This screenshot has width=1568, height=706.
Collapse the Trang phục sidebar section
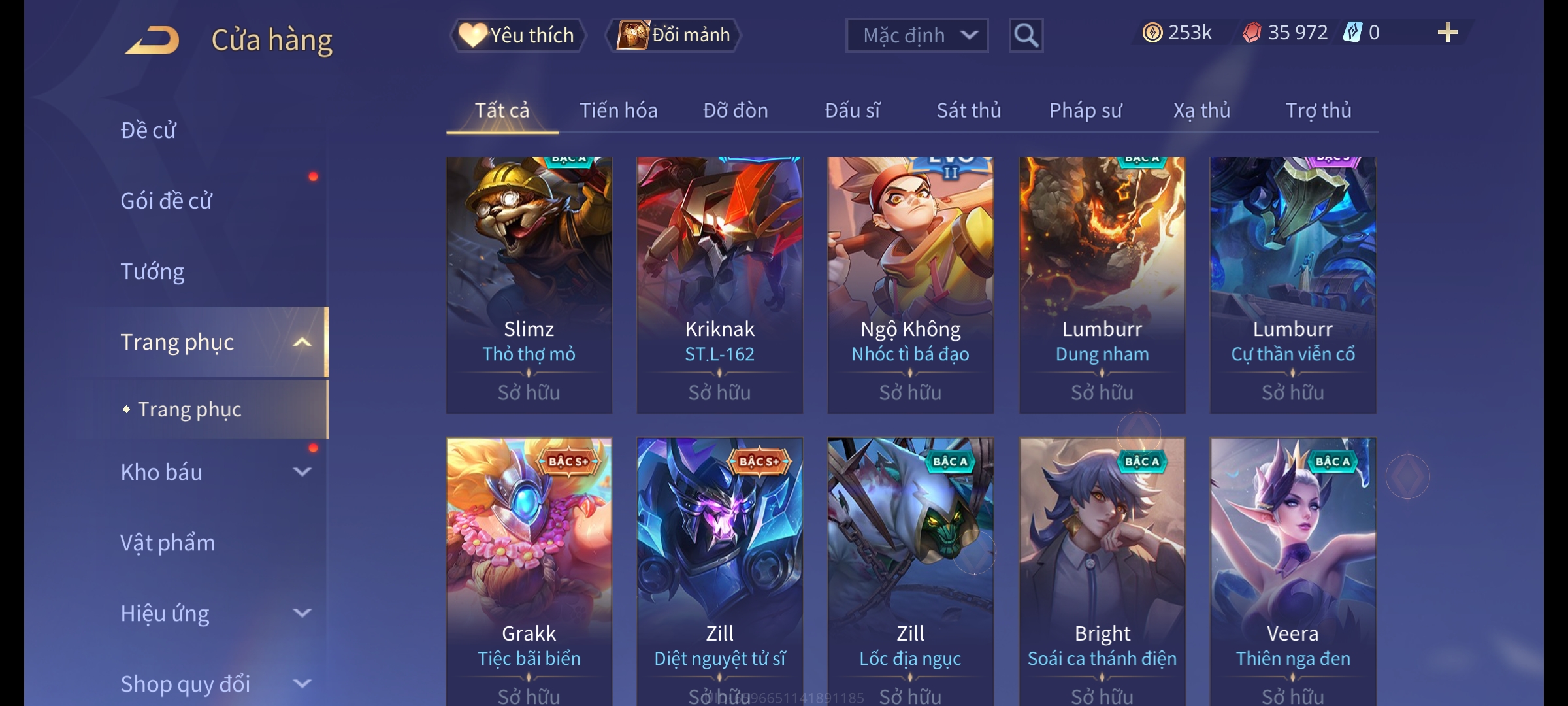302,342
